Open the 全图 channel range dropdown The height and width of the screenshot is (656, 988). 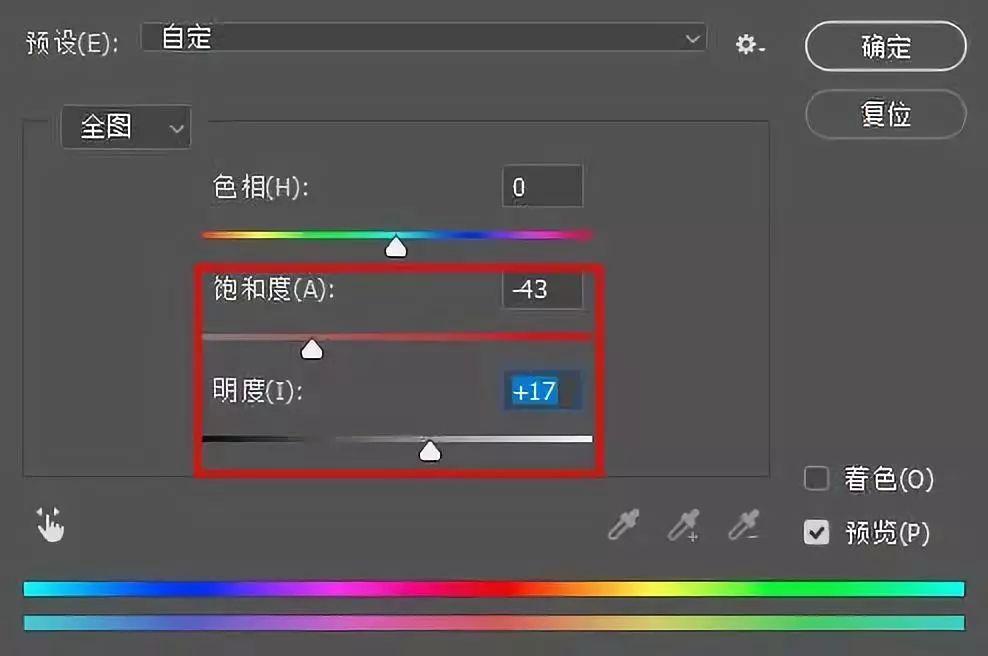click(126, 127)
